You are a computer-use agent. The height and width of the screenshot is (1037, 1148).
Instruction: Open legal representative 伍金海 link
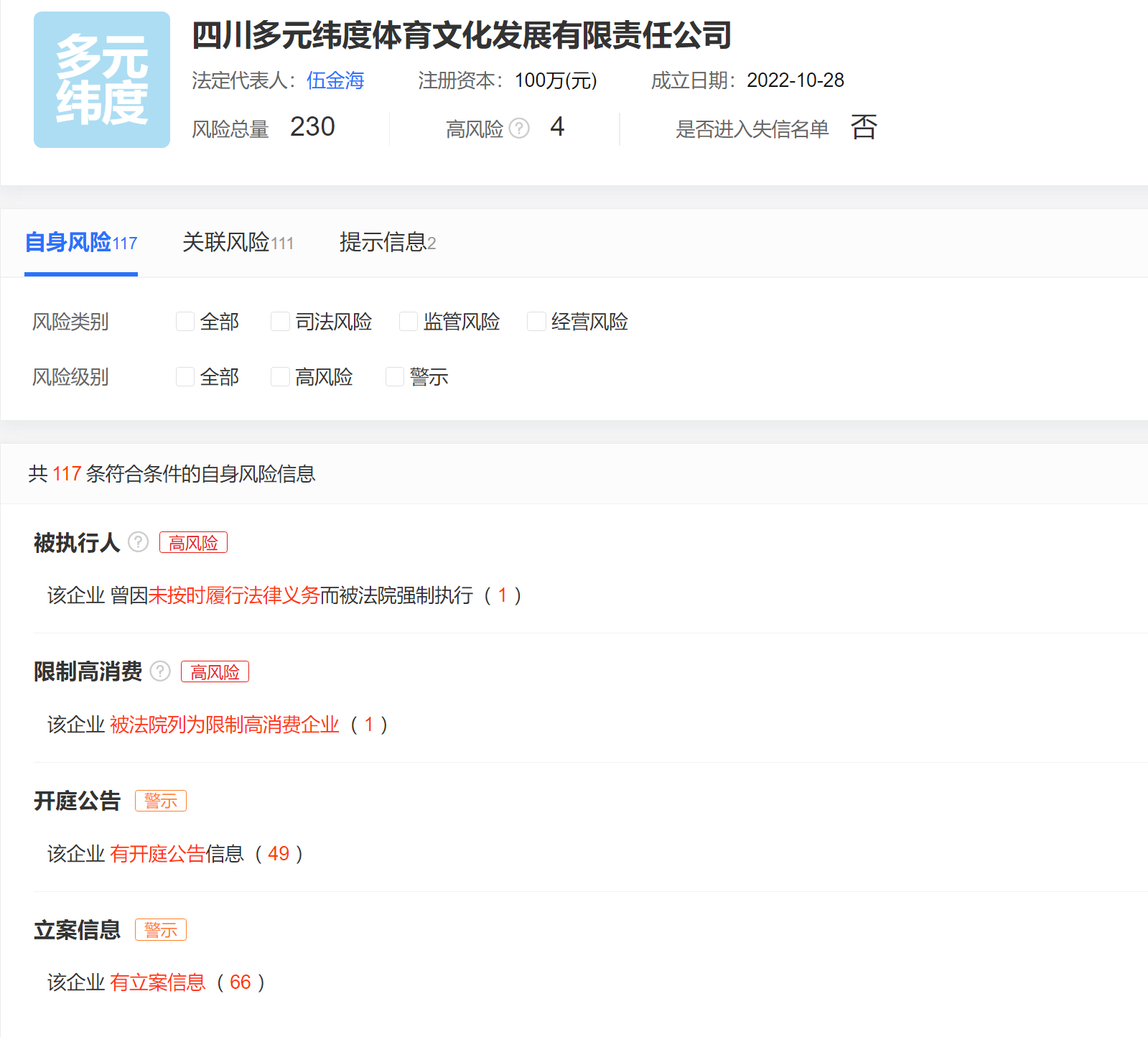(x=335, y=80)
